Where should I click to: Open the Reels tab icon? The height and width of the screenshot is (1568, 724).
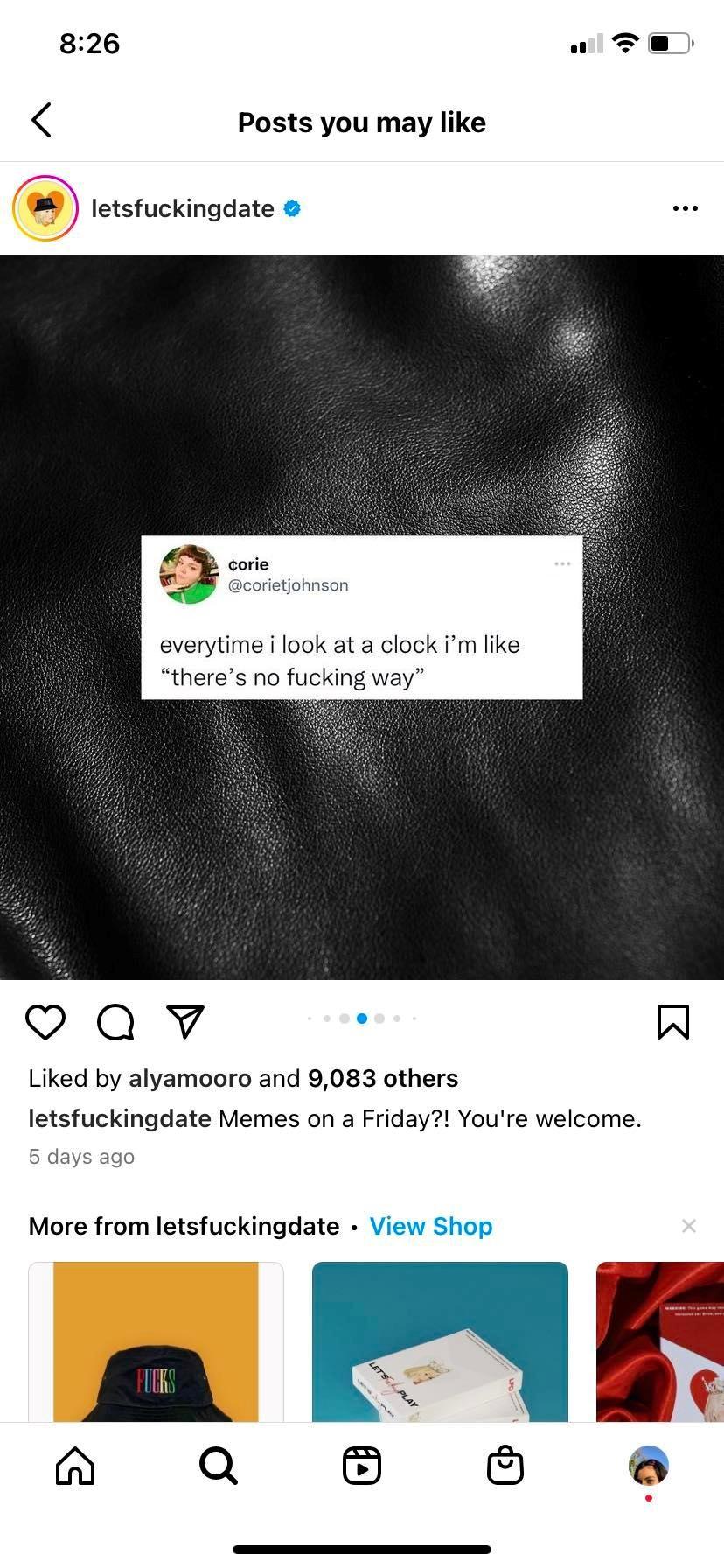362,1466
